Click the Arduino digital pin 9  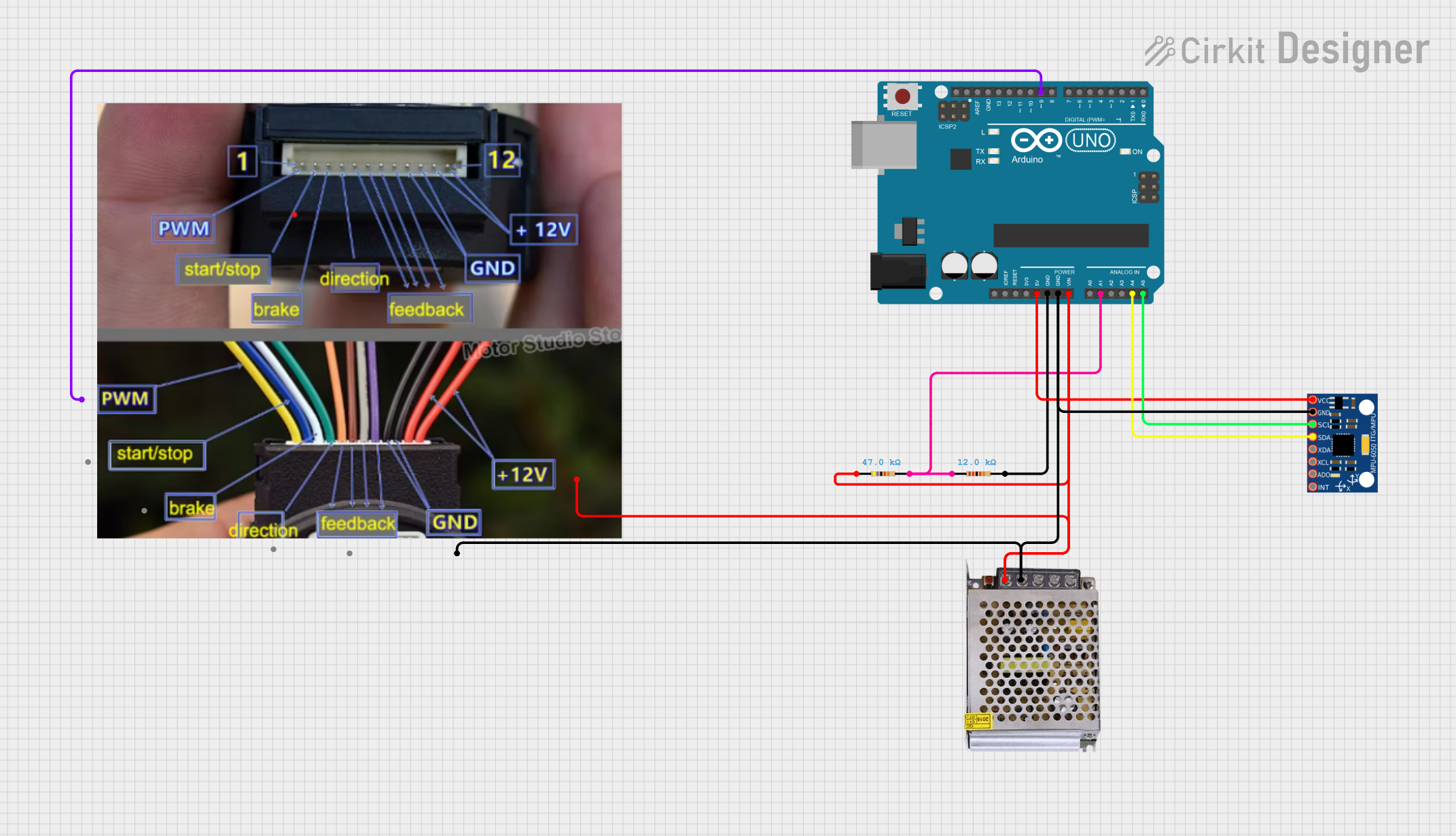click(1041, 92)
